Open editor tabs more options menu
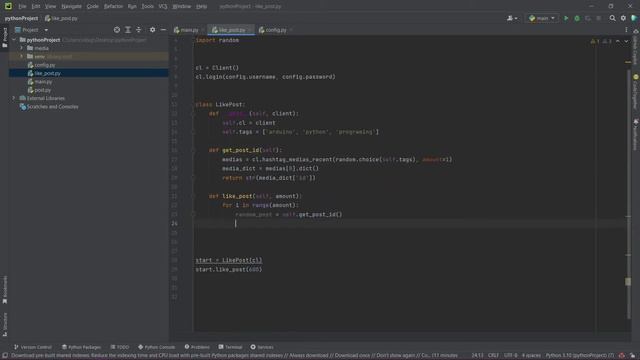 626,30
